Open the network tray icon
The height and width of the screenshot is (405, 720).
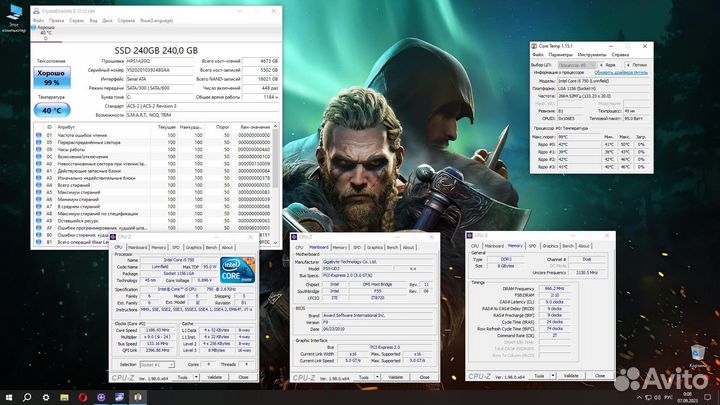(x=648, y=397)
